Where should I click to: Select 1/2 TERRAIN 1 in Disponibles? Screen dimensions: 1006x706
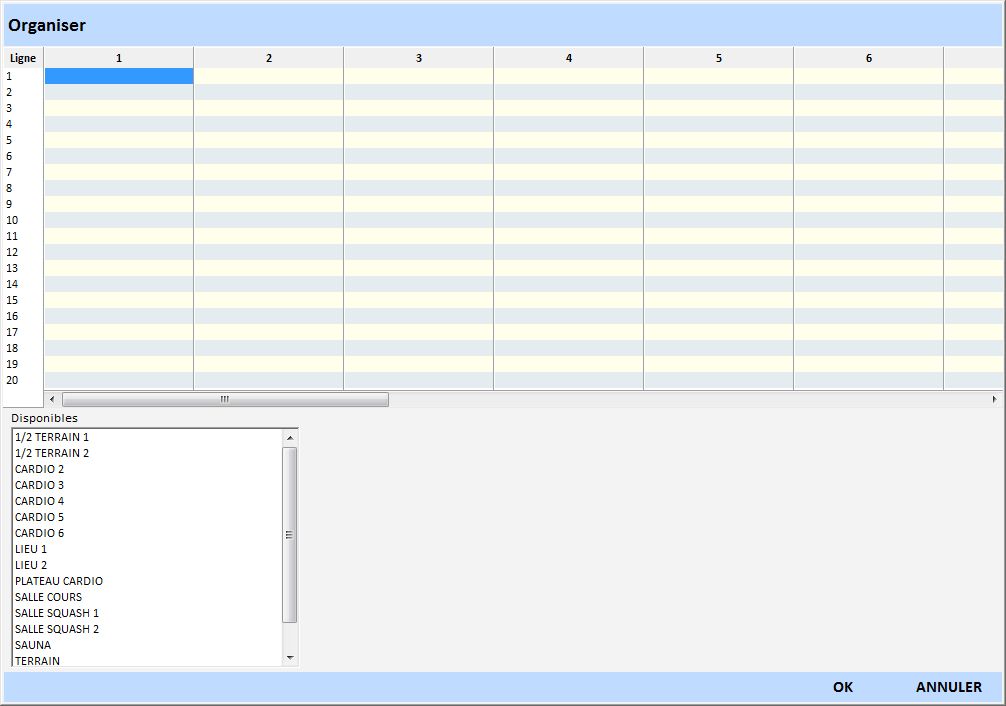52,437
